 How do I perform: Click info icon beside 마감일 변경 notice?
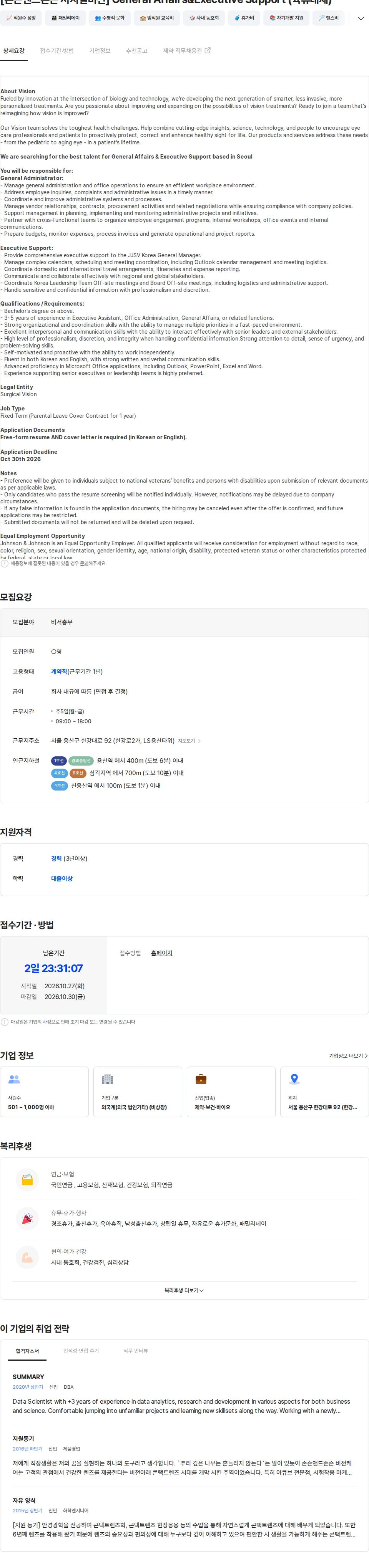(5, 1022)
